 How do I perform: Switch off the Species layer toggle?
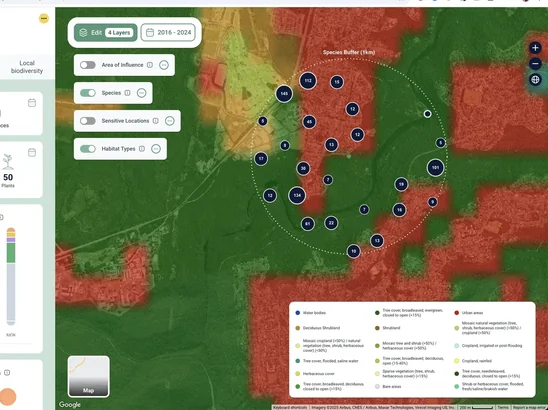tap(87, 93)
